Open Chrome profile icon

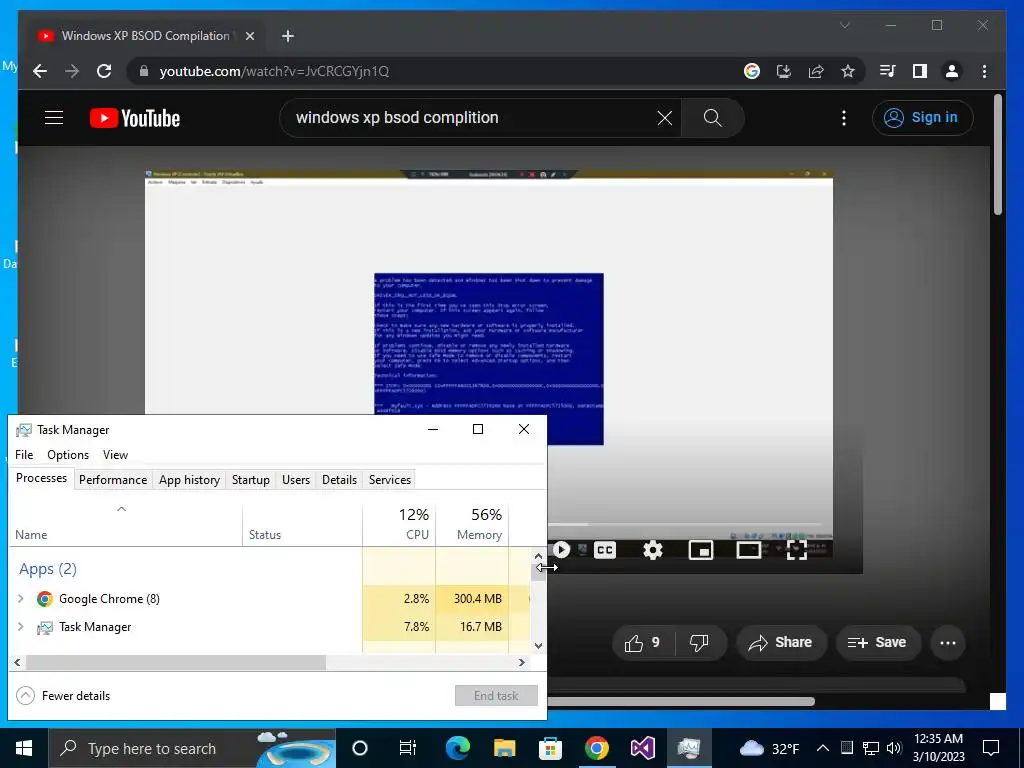click(952, 71)
